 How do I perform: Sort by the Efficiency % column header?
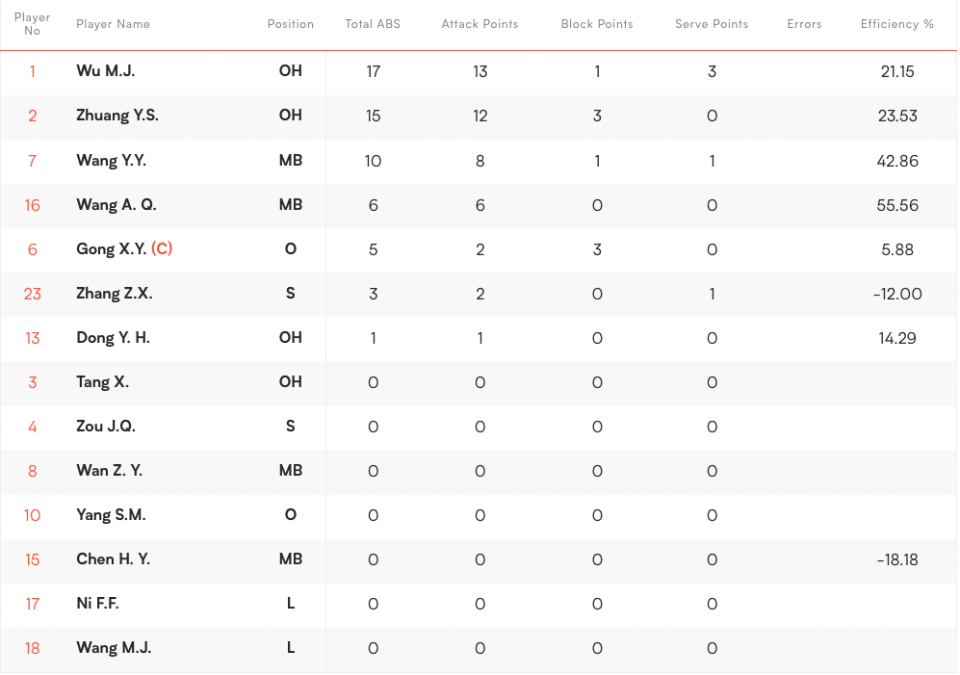pyautogui.click(x=896, y=24)
